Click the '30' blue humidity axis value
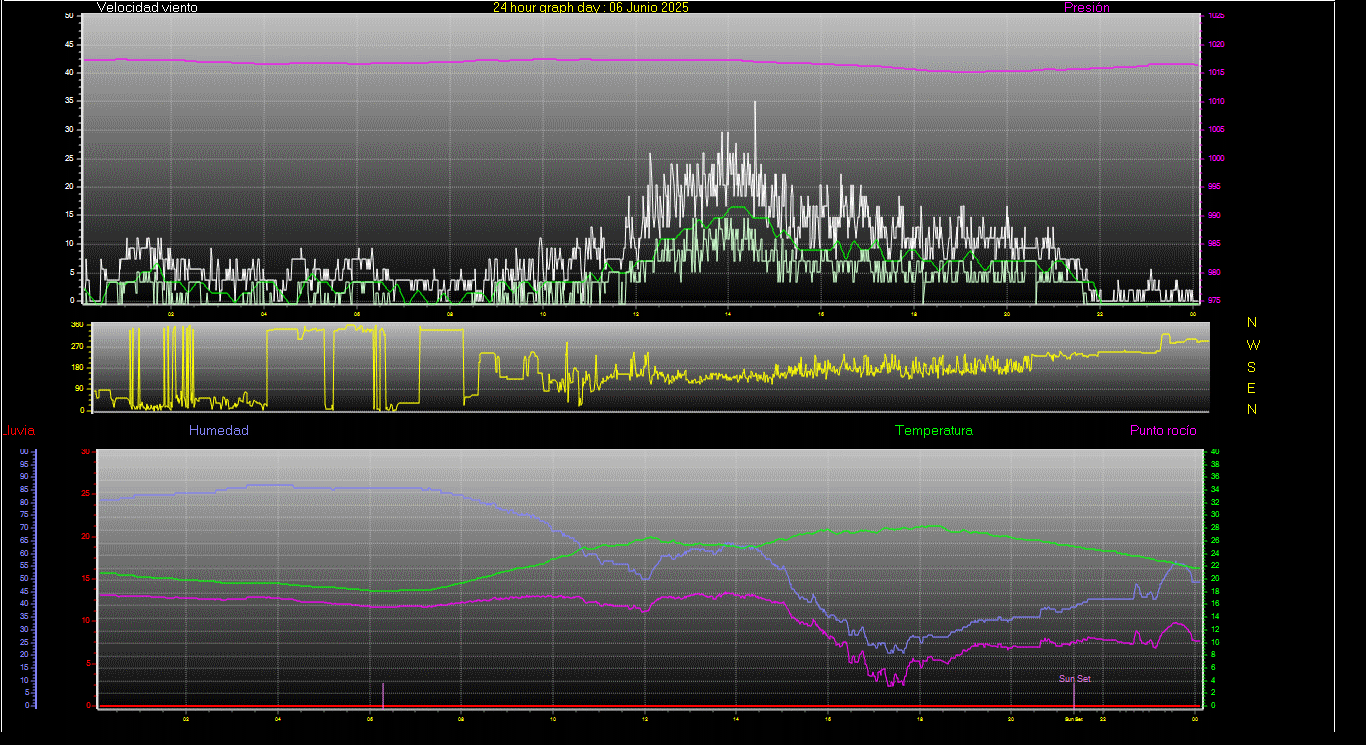This screenshot has width=1366, height=745. click(x=23, y=629)
